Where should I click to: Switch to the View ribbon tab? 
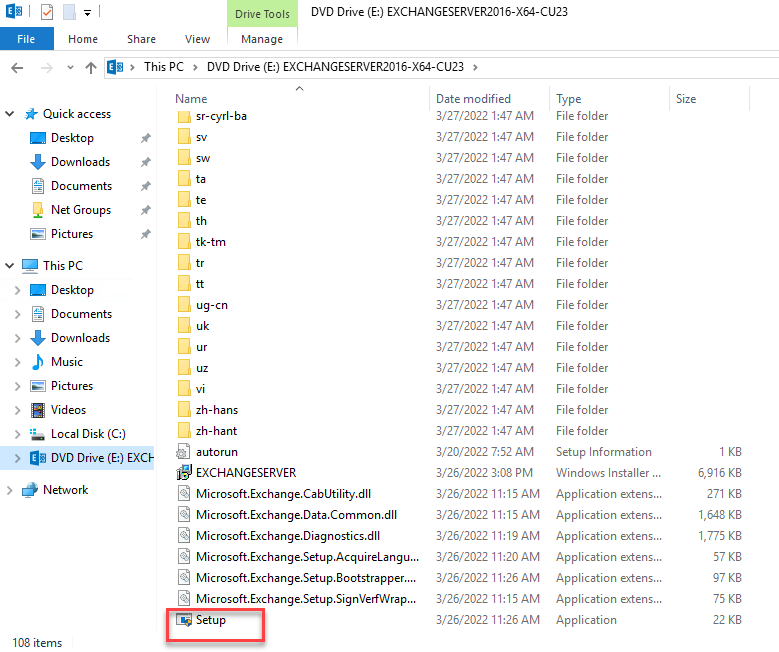pos(197,39)
